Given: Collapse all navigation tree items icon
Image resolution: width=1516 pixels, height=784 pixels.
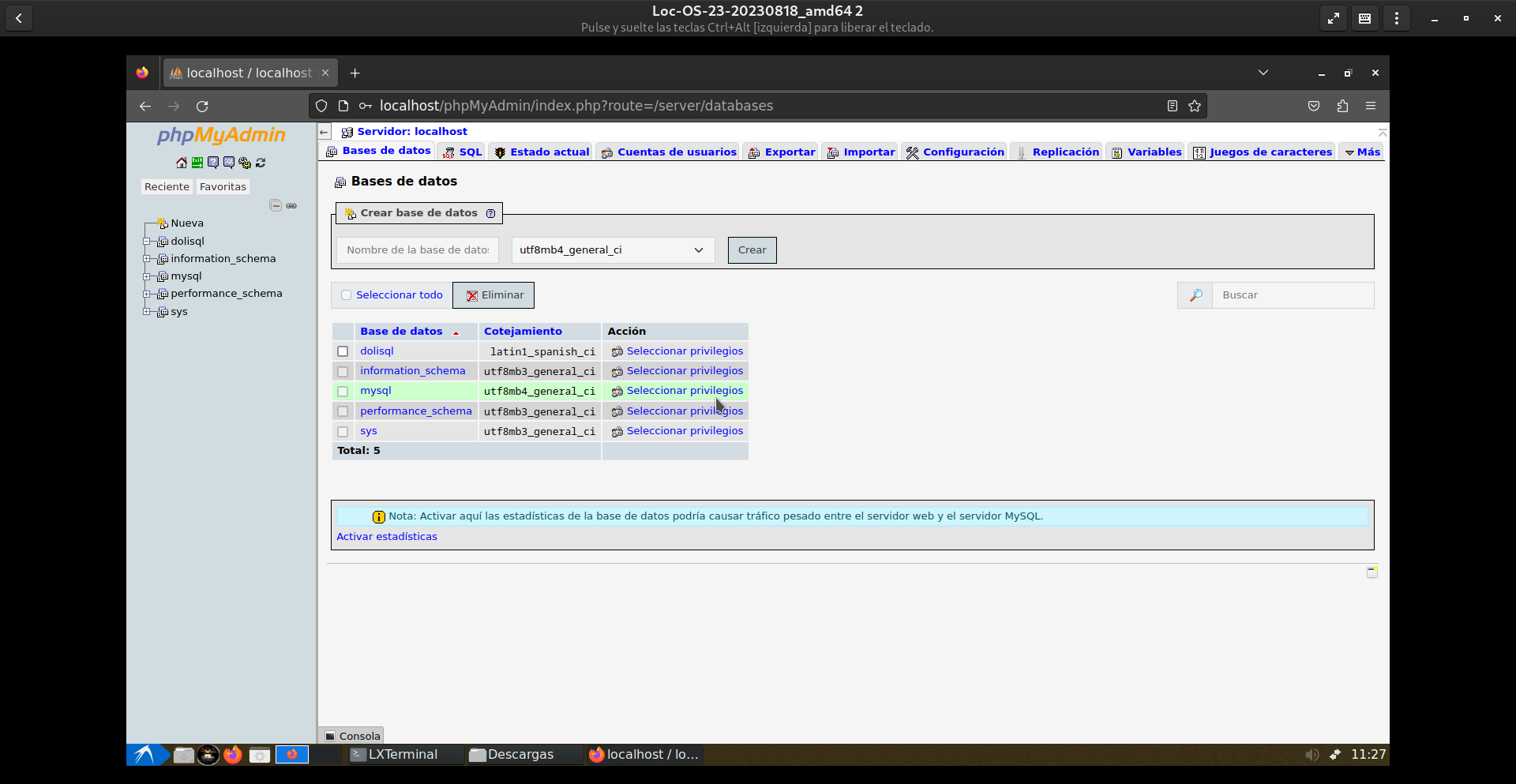Looking at the screenshot, I should 276,205.
